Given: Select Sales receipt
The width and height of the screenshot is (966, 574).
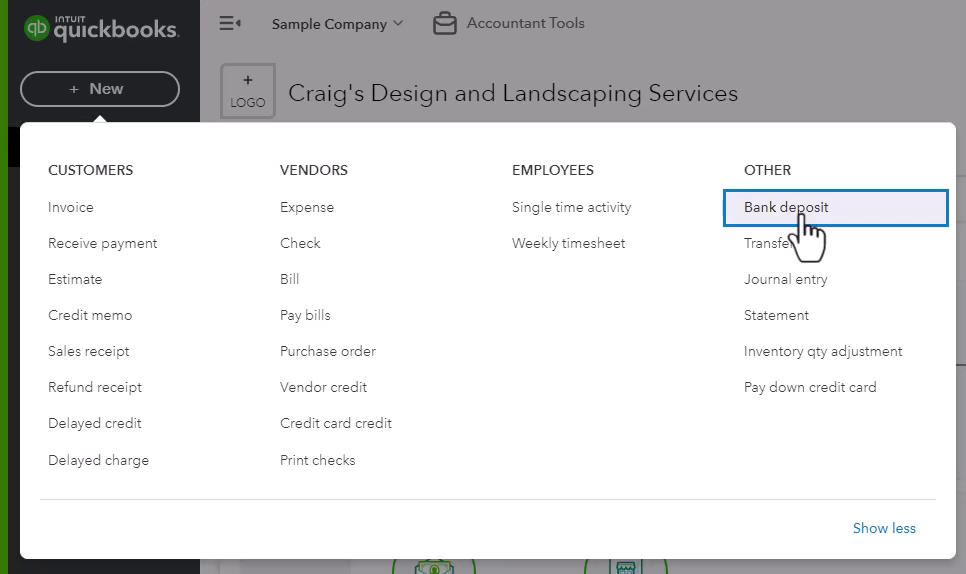Looking at the screenshot, I should 89,351.
